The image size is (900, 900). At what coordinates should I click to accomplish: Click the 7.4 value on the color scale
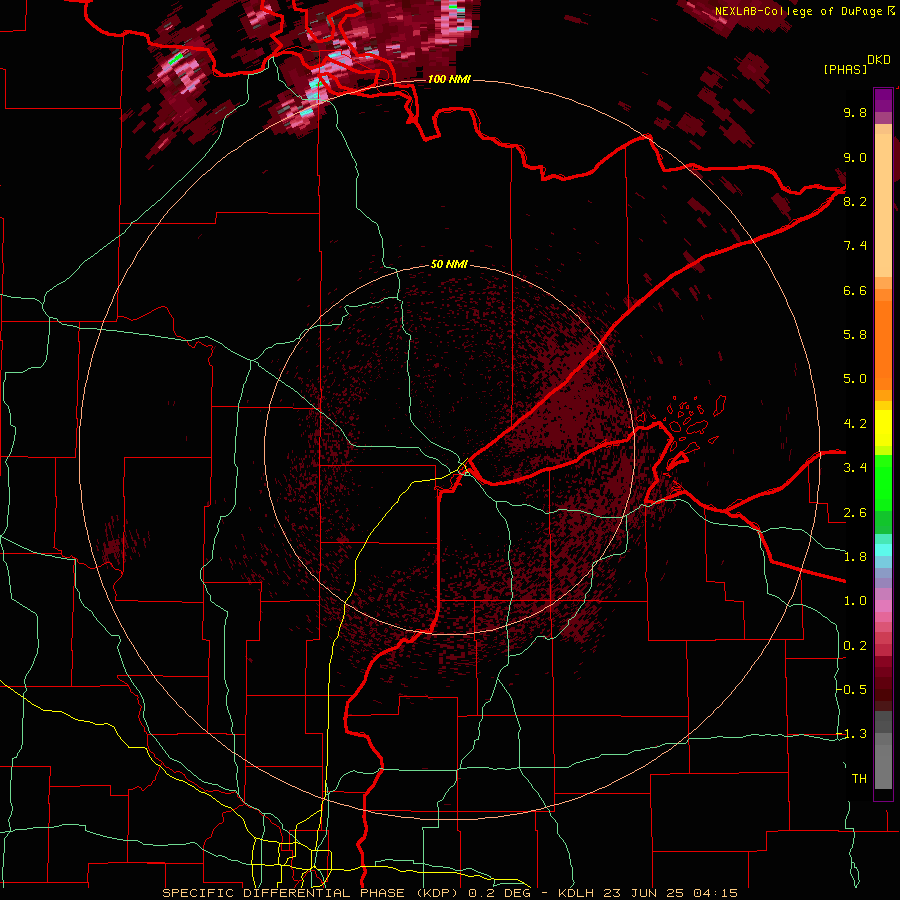(855, 246)
